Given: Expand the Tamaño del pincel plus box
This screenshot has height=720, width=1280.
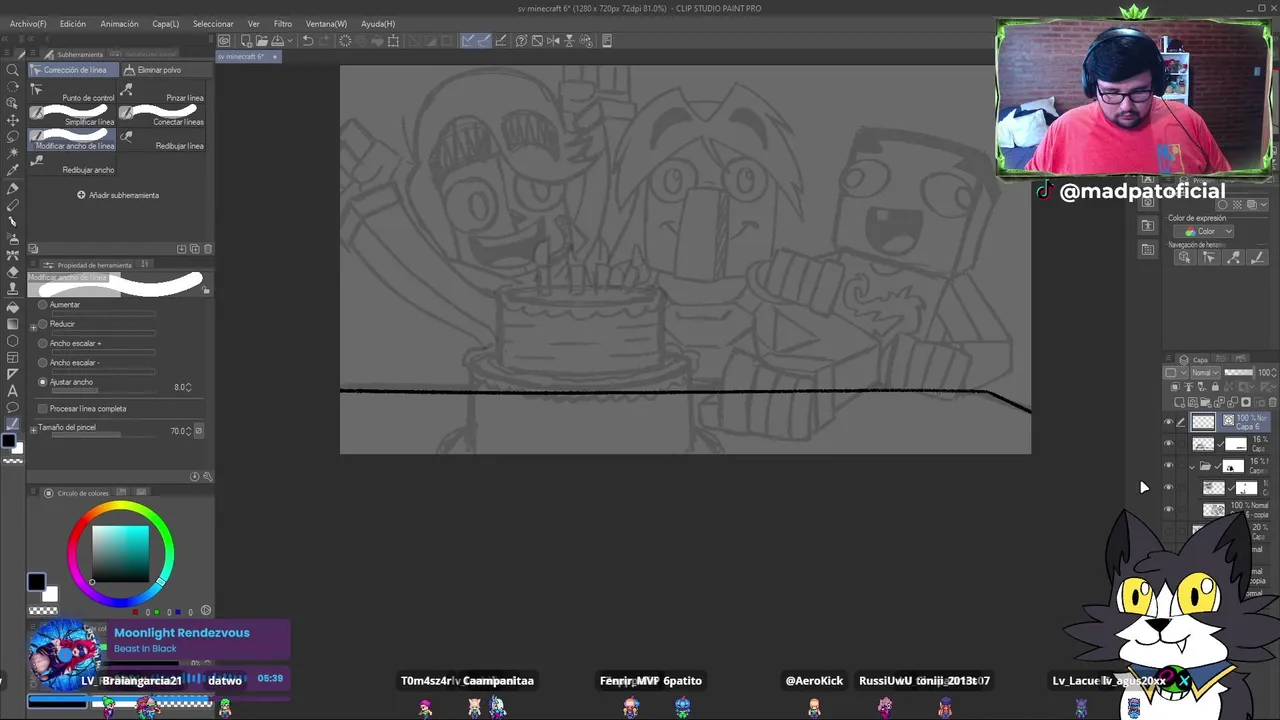Looking at the screenshot, I should [33, 429].
